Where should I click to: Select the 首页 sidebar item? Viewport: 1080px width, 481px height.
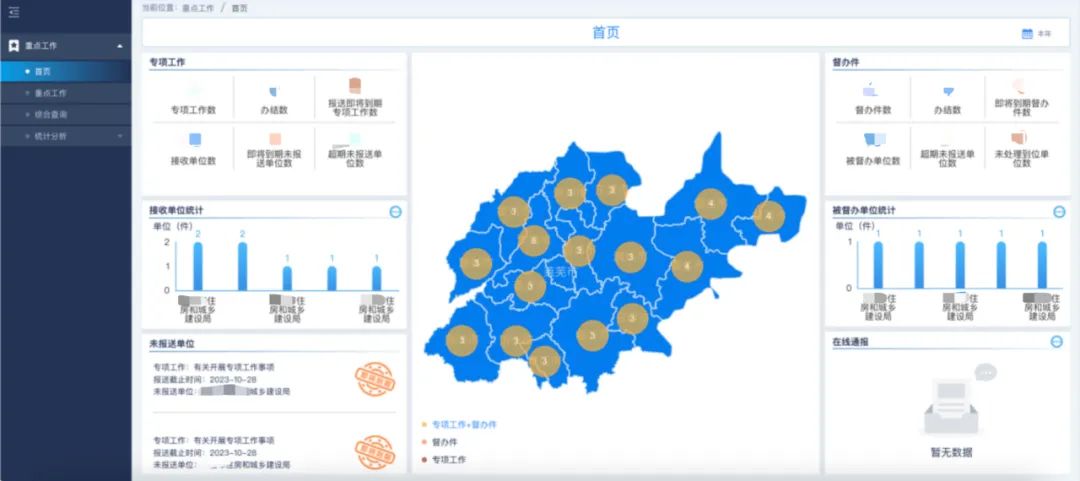pyautogui.click(x=42, y=71)
